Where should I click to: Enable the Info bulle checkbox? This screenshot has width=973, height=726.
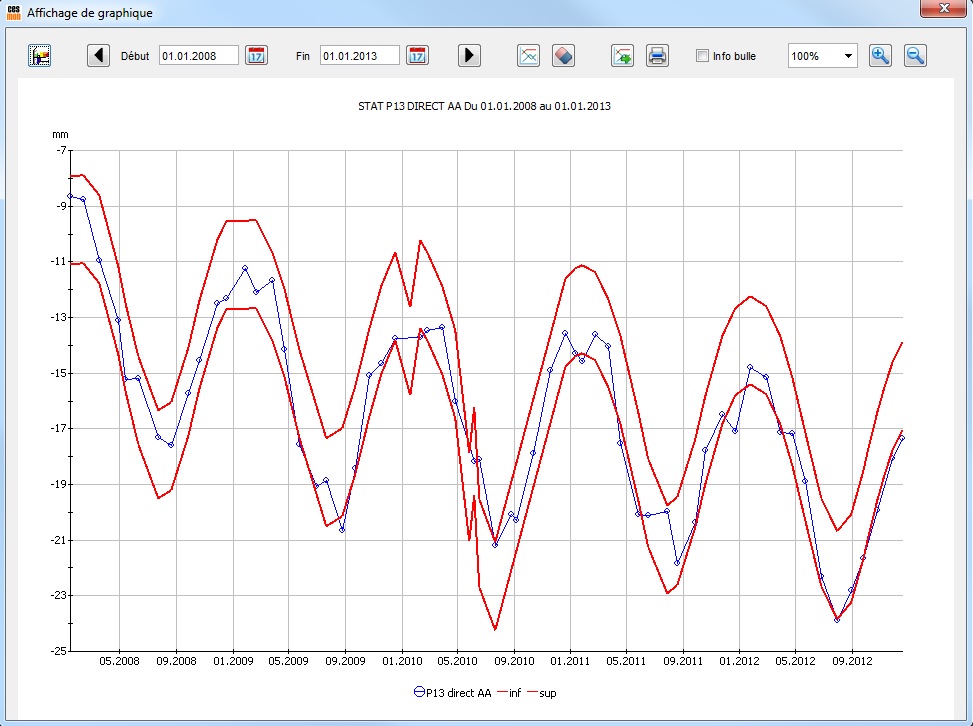(702, 56)
